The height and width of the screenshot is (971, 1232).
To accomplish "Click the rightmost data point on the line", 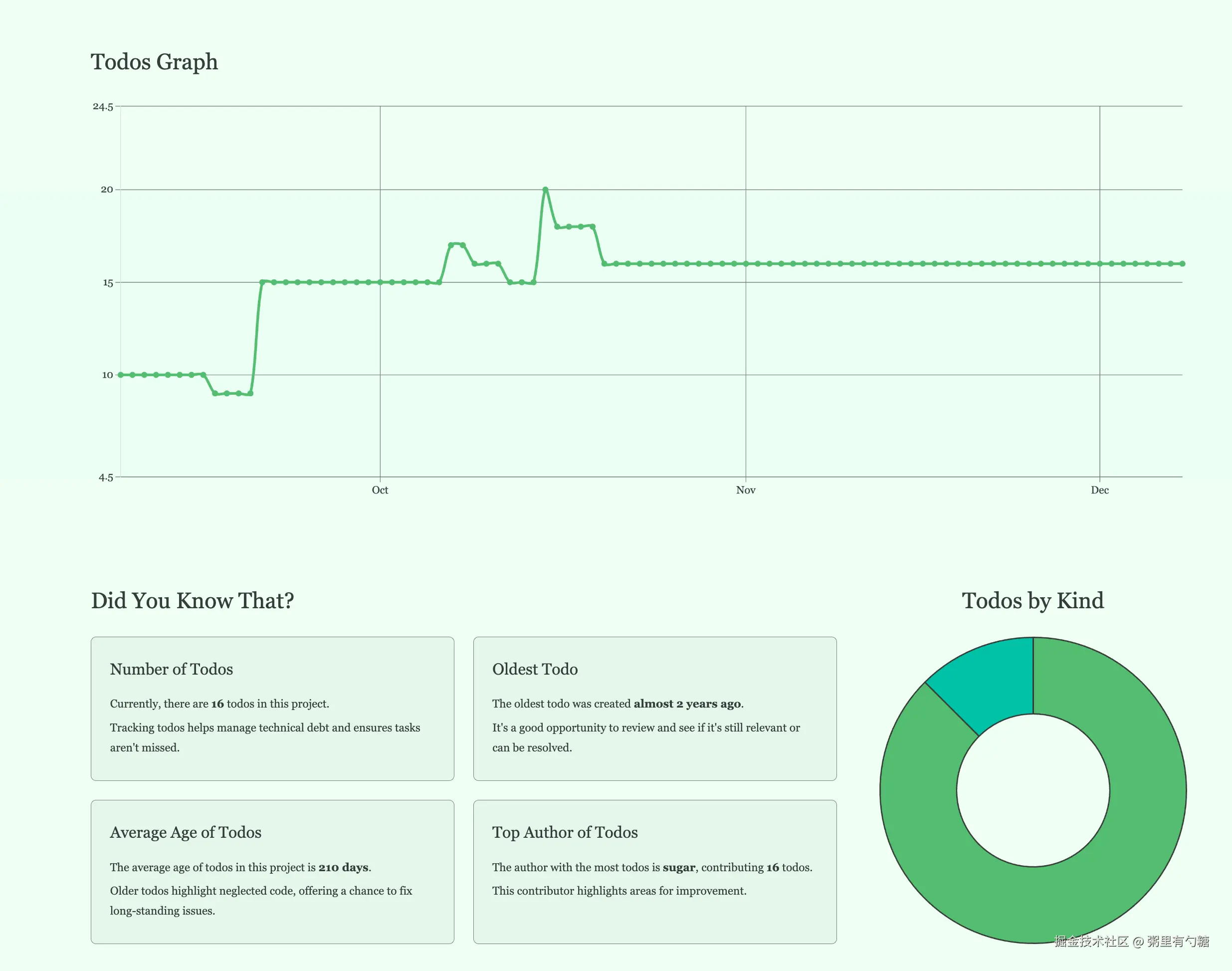I will pos(1182,264).
